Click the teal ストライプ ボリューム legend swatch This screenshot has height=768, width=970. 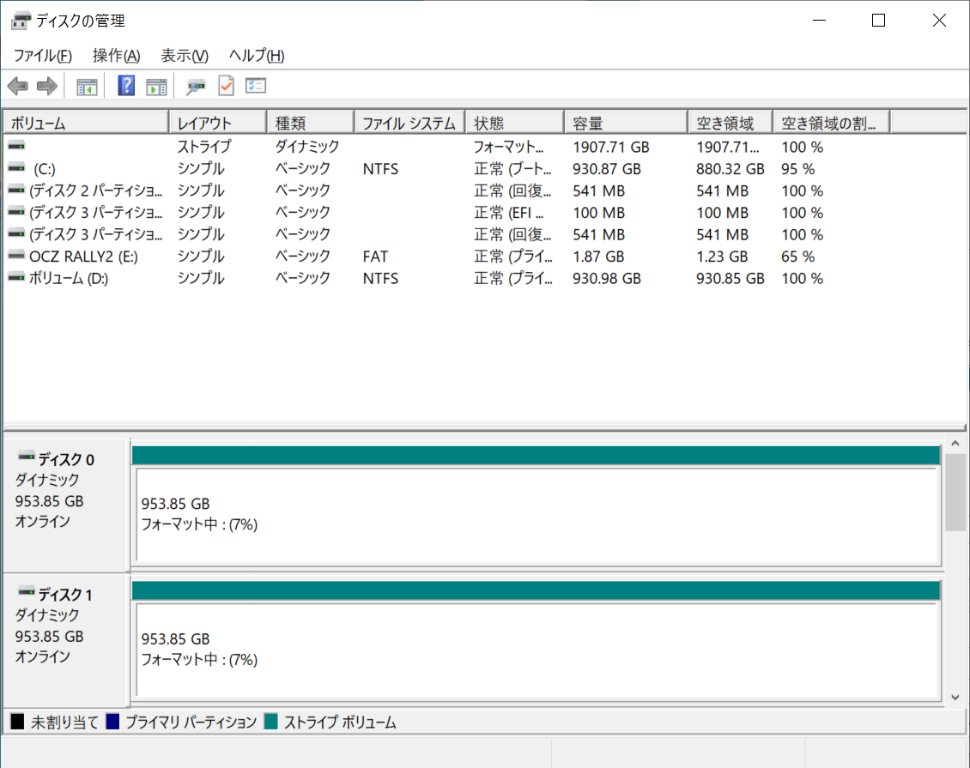pos(270,722)
